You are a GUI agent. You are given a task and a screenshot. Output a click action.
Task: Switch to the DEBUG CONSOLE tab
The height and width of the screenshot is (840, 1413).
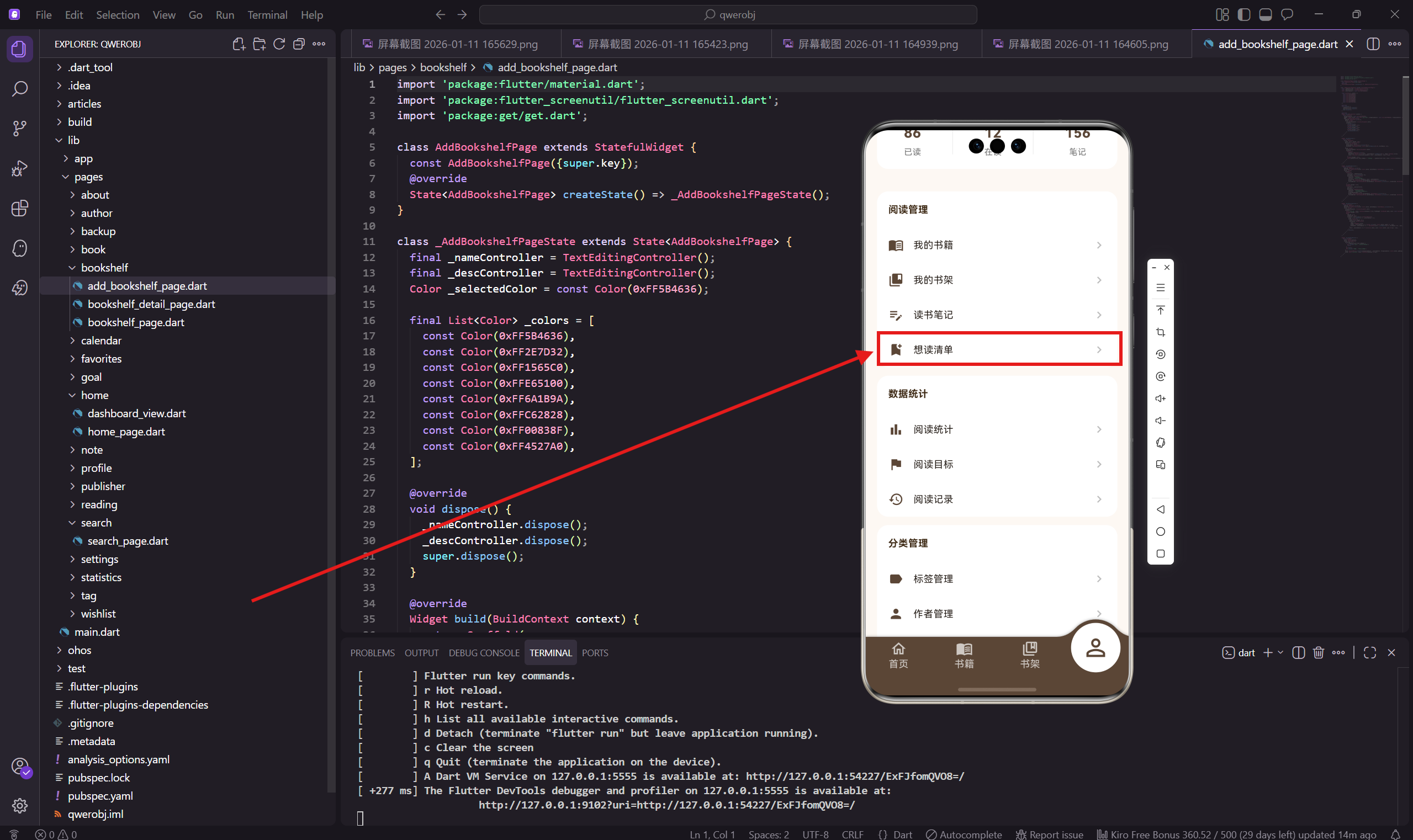pyautogui.click(x=484, y=653)
